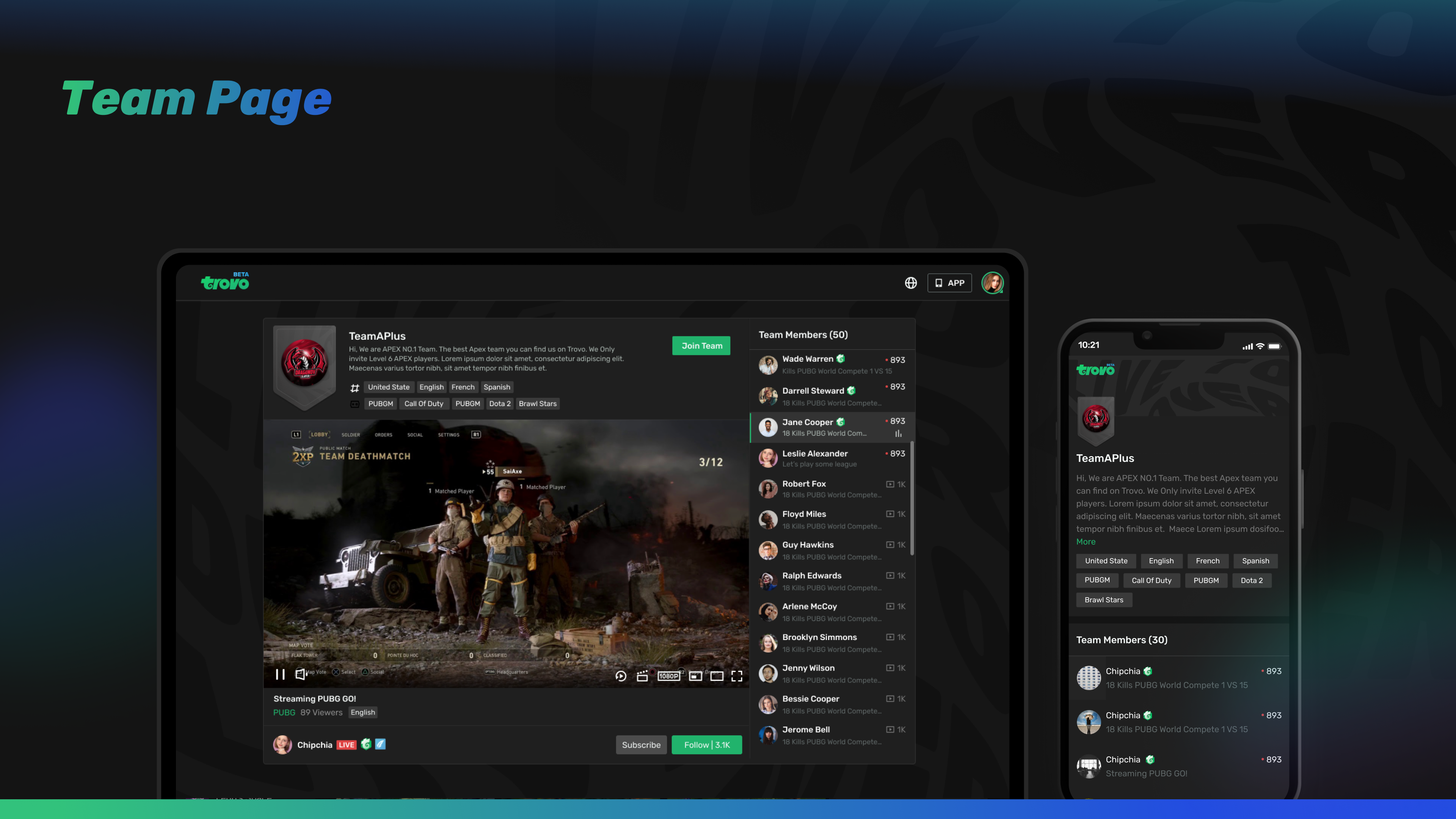Screen dimensions: 1456x819
Task: Click Subscribe for Chipchia
Action: tap(641, 745)
